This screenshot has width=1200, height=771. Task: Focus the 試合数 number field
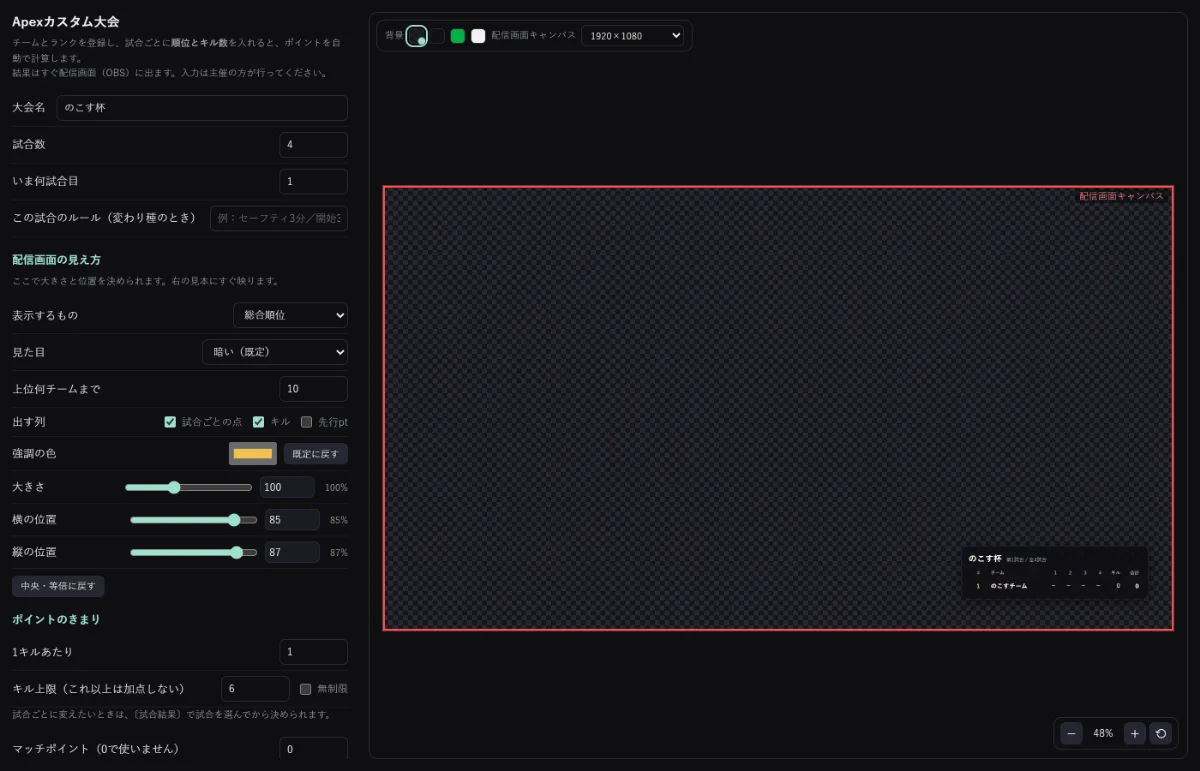pyautogui.click(x=314, y=145)
